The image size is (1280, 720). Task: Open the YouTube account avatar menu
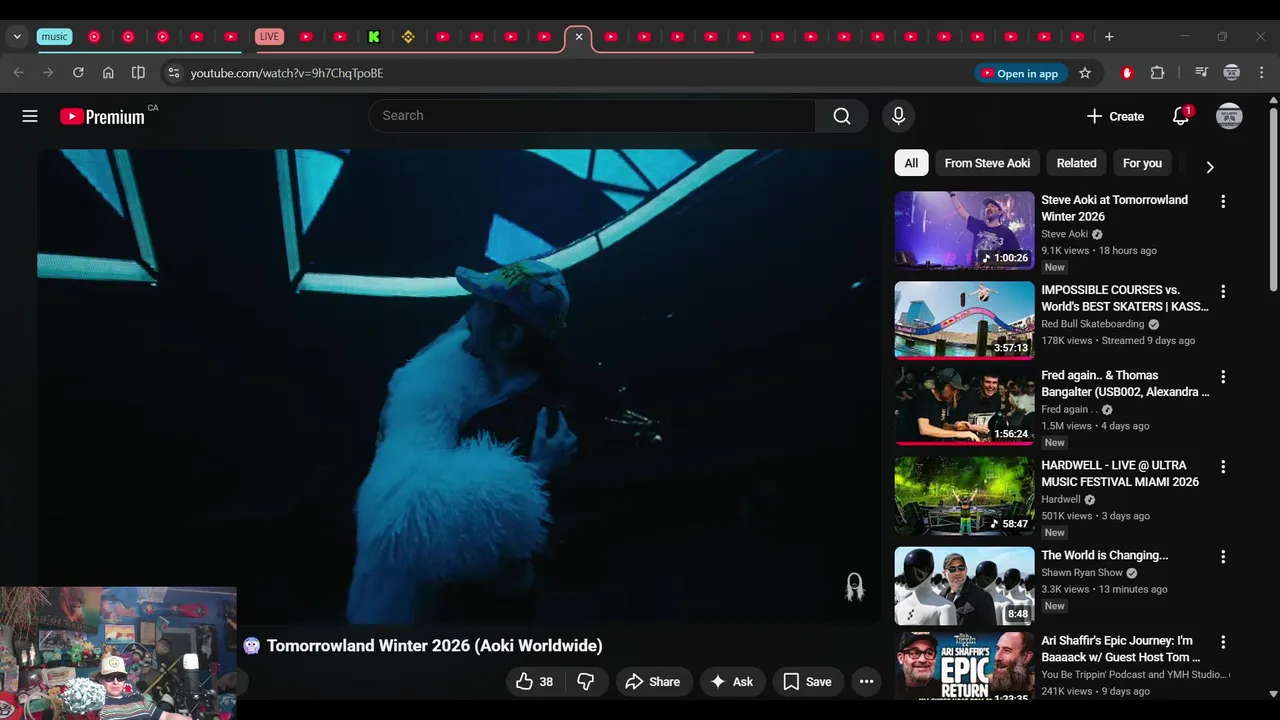click(1229, 116)
